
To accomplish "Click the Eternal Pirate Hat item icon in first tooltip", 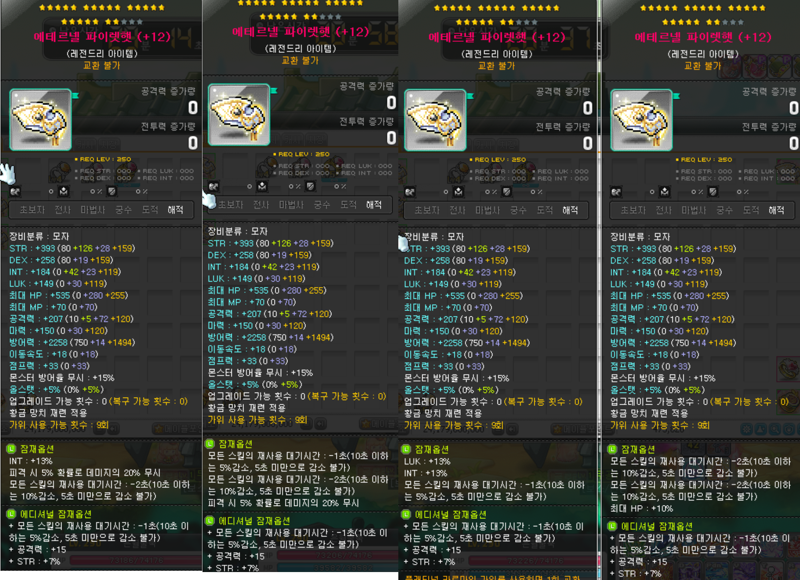I will pyautogui.click(x=41, y=120).
